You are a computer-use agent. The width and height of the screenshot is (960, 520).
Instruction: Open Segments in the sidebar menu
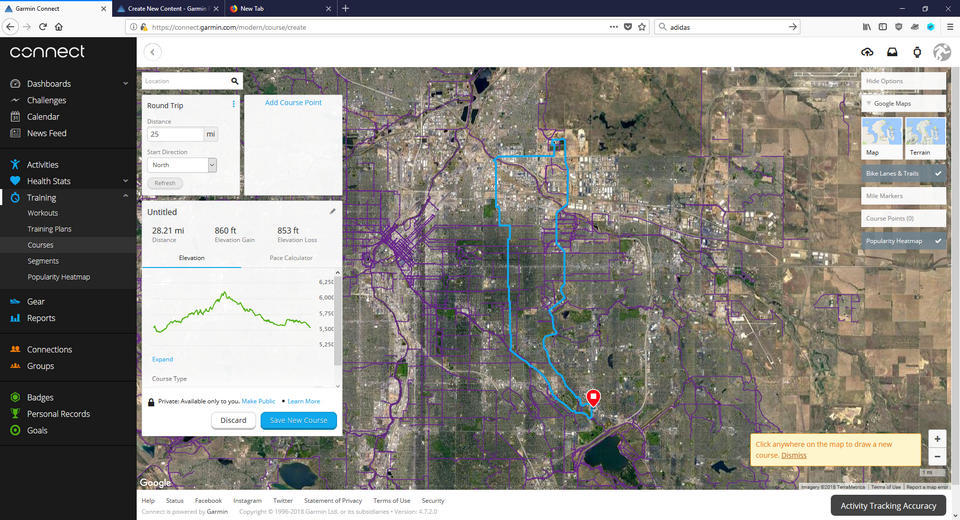[43, 261]
